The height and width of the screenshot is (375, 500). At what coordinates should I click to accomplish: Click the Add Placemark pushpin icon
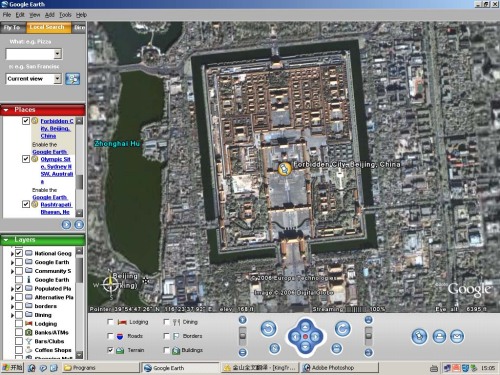[x=419, y=336]
